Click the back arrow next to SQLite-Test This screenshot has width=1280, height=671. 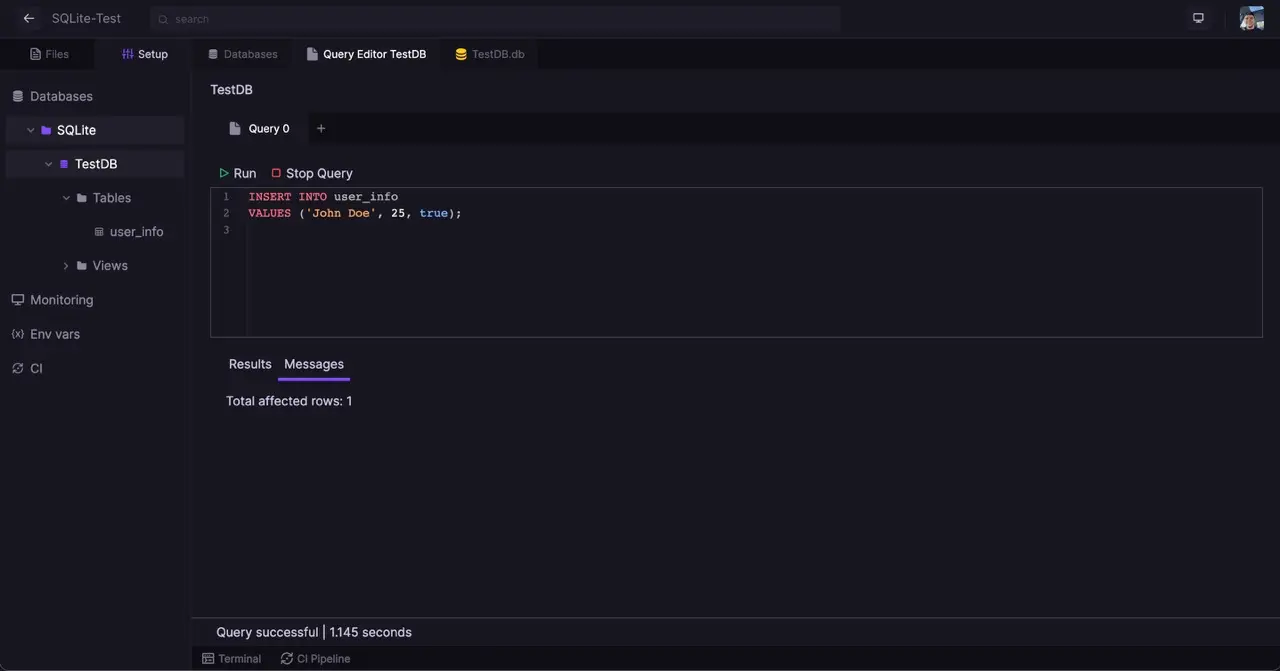click(29, 18)
